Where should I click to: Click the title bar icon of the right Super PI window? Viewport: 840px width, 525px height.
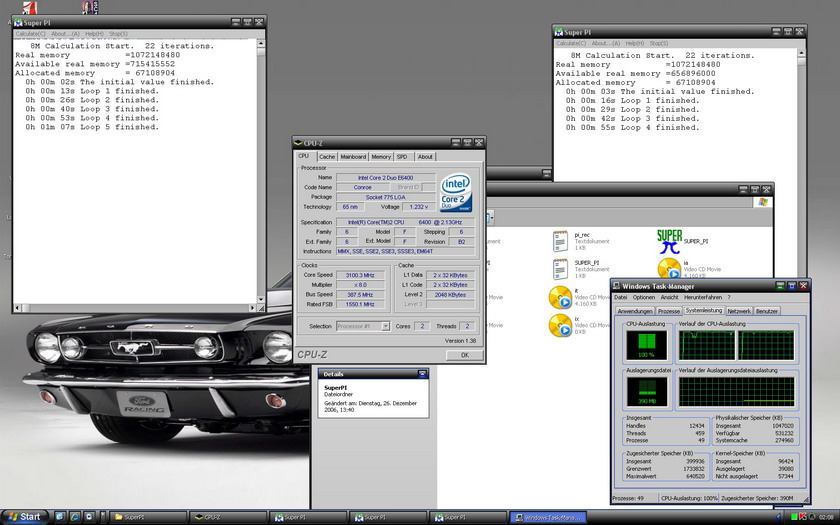tap(559, 32)
